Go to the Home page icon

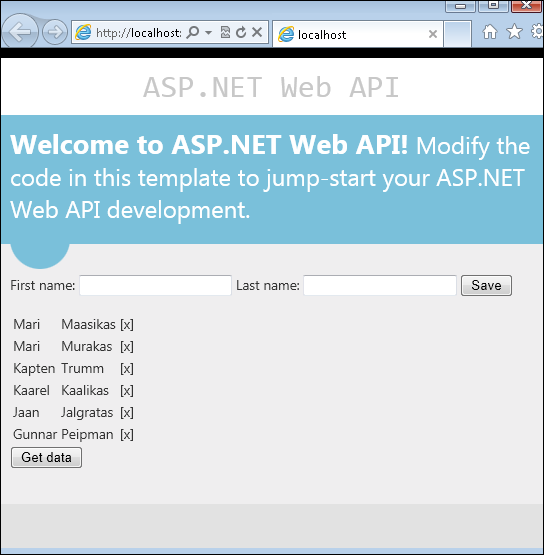tap(490, 32)
